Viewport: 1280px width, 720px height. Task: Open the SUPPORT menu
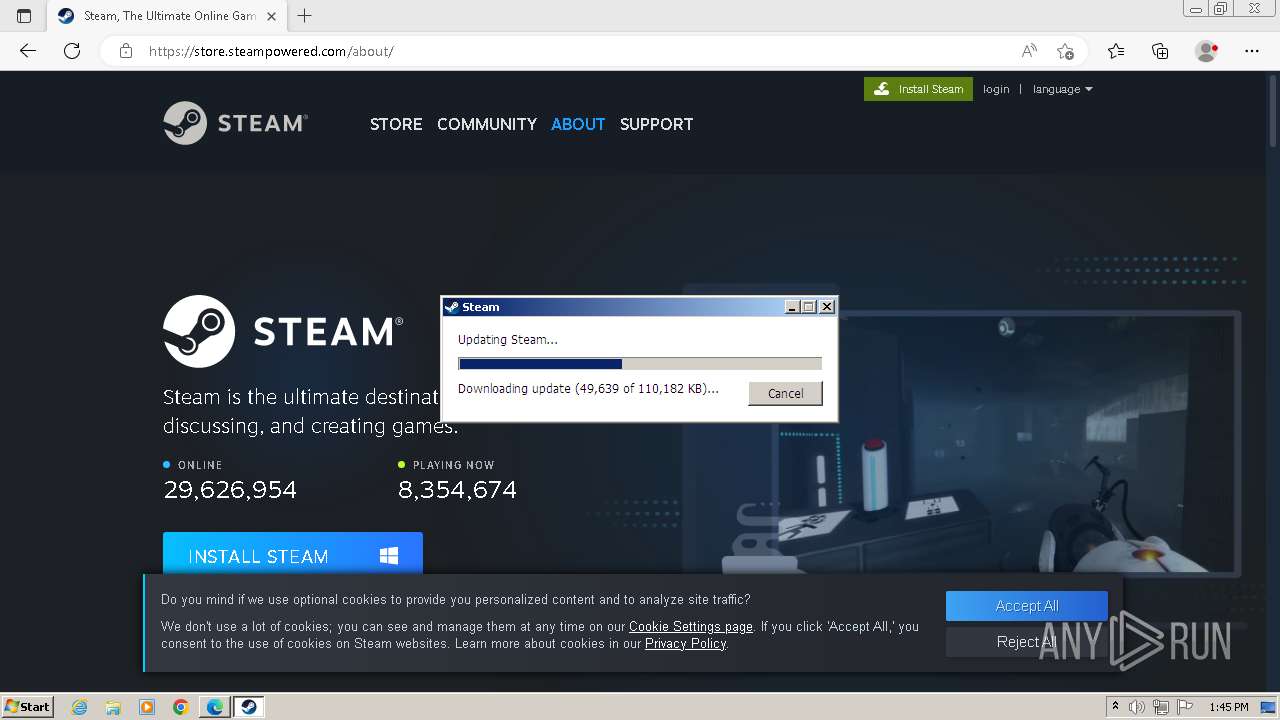click(x=656, y=124)
